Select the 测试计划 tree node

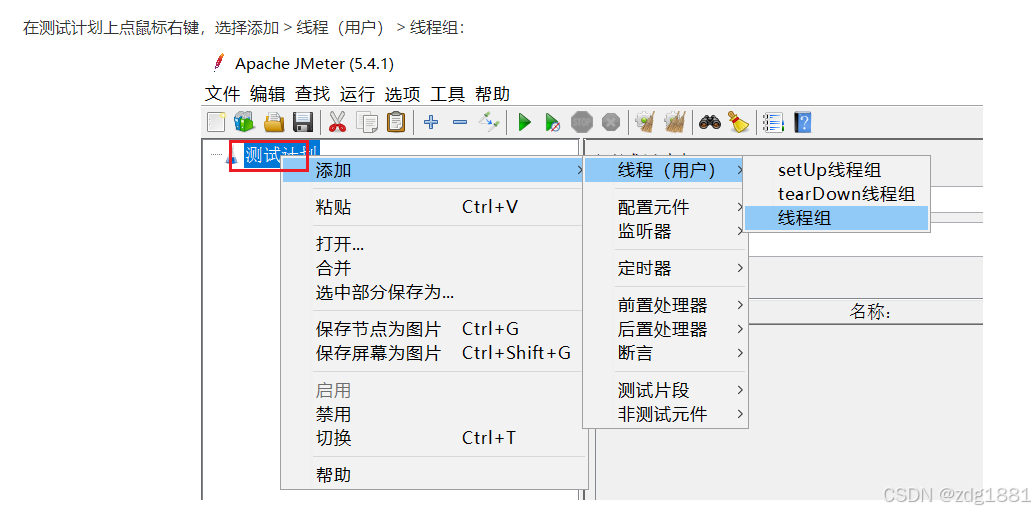click(281, 154)
